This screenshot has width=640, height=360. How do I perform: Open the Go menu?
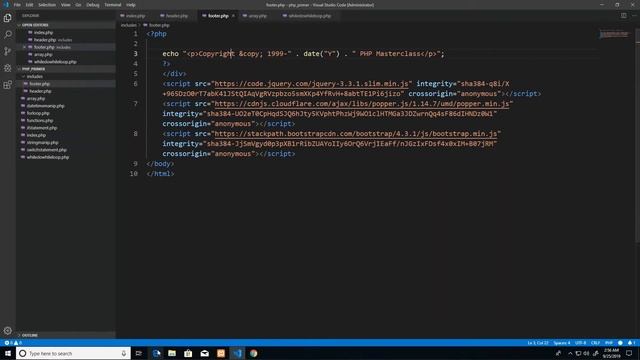pyautogui.click(x=78, y=5)
